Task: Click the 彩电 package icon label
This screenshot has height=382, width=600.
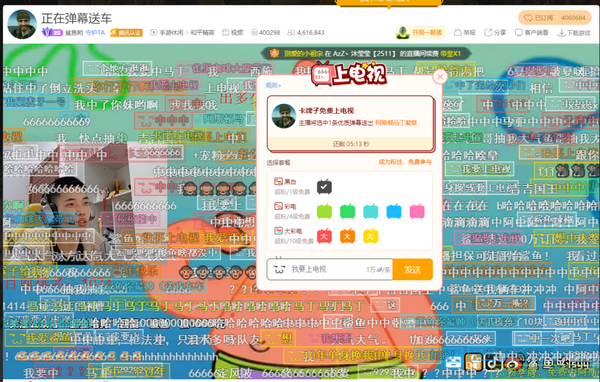Action: [285, 206]
